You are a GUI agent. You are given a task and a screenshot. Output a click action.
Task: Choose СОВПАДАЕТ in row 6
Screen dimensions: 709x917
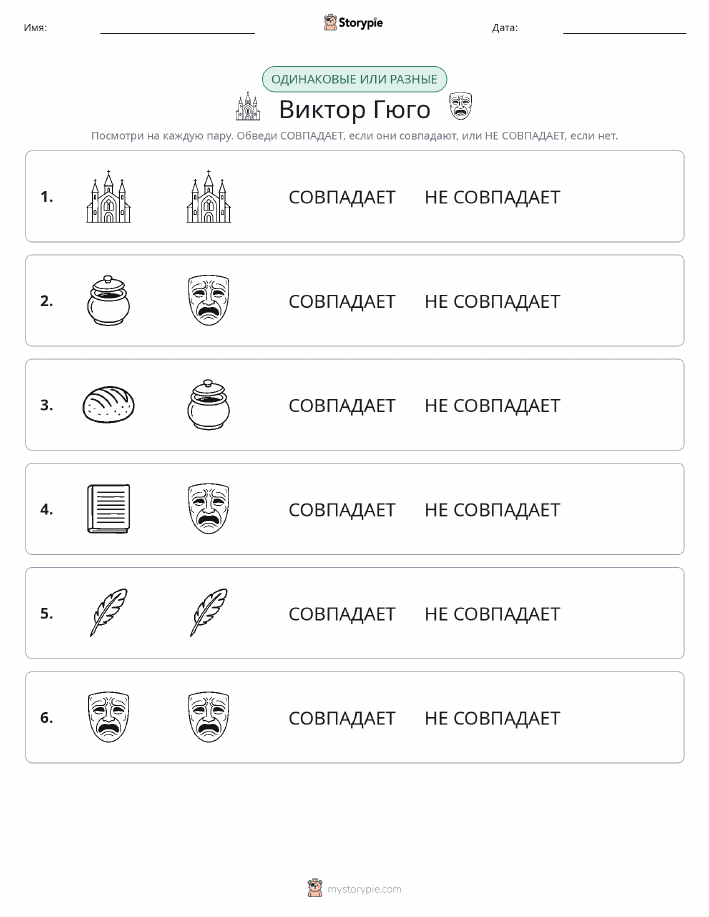(342, 718)
